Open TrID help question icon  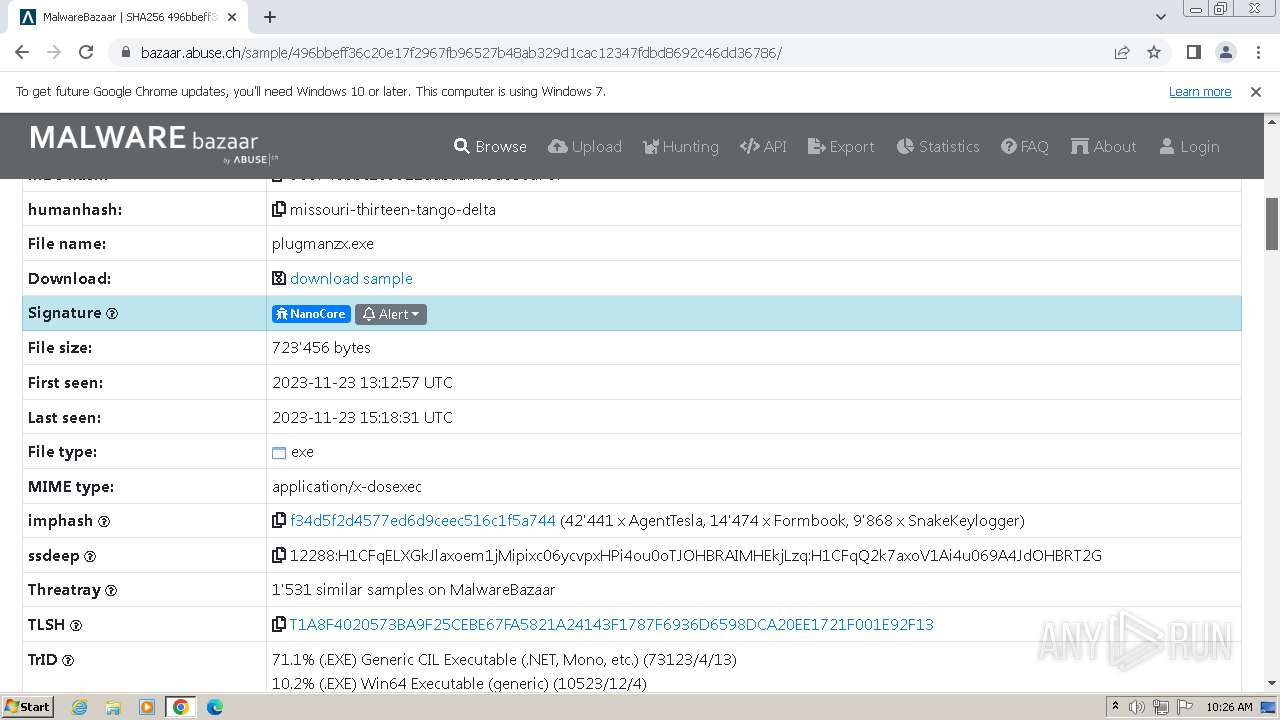coord(68,660)
